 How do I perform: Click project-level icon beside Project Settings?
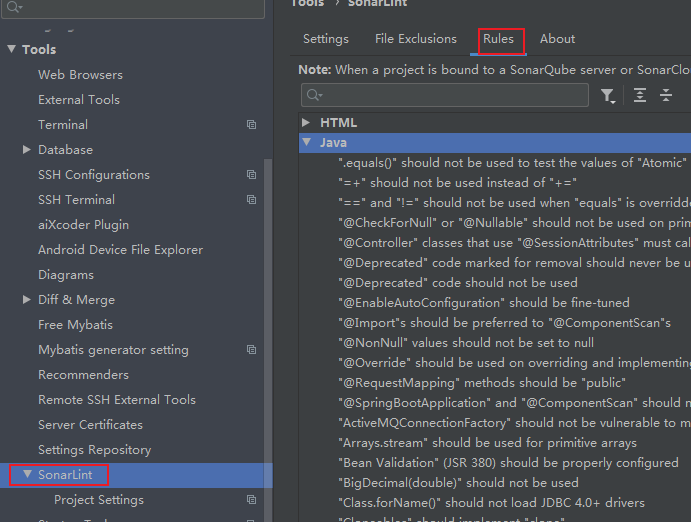[251, 500]
